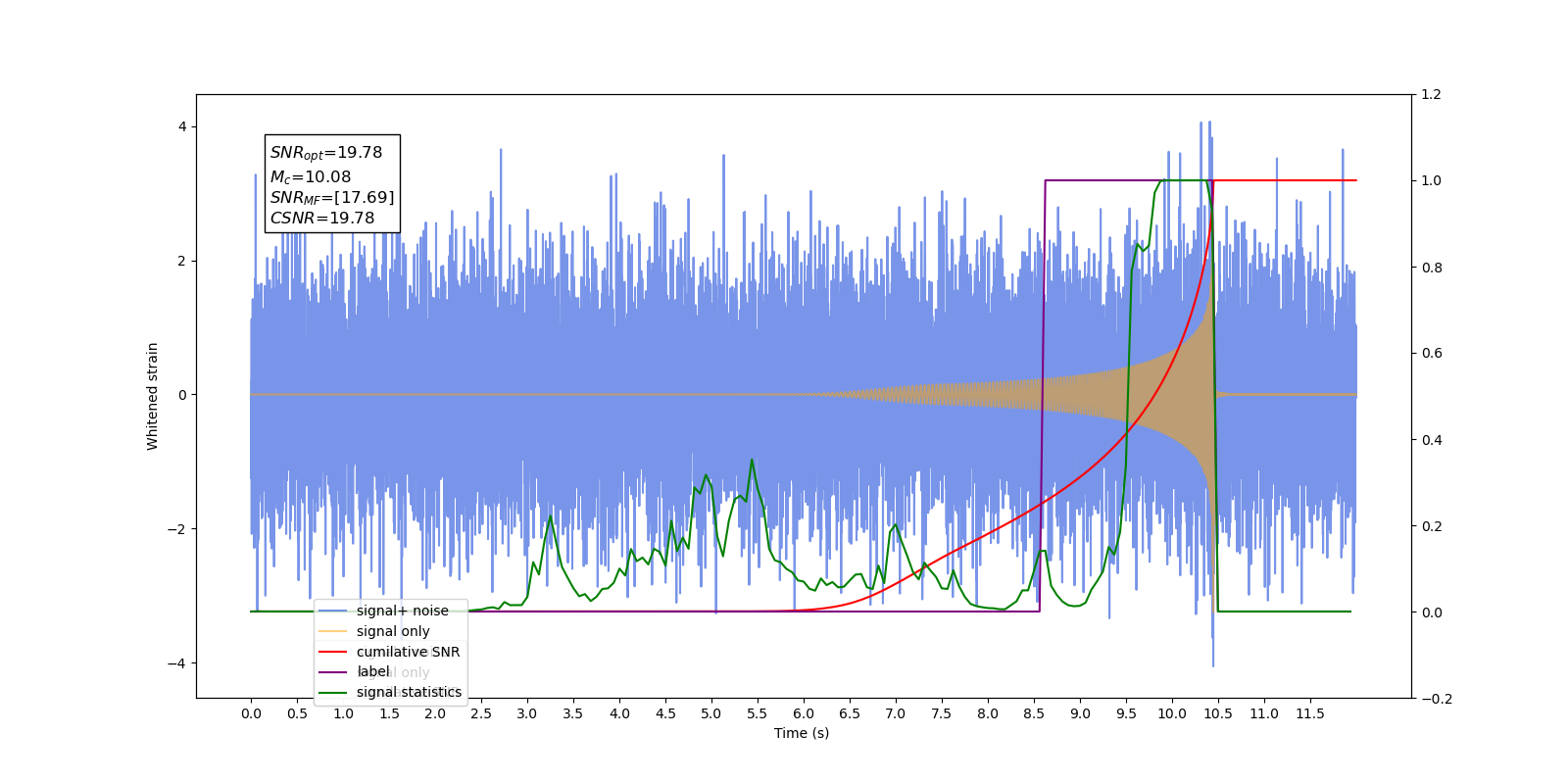Click the SNRMF=[17.69] annotation text

[x=332, y=198]
